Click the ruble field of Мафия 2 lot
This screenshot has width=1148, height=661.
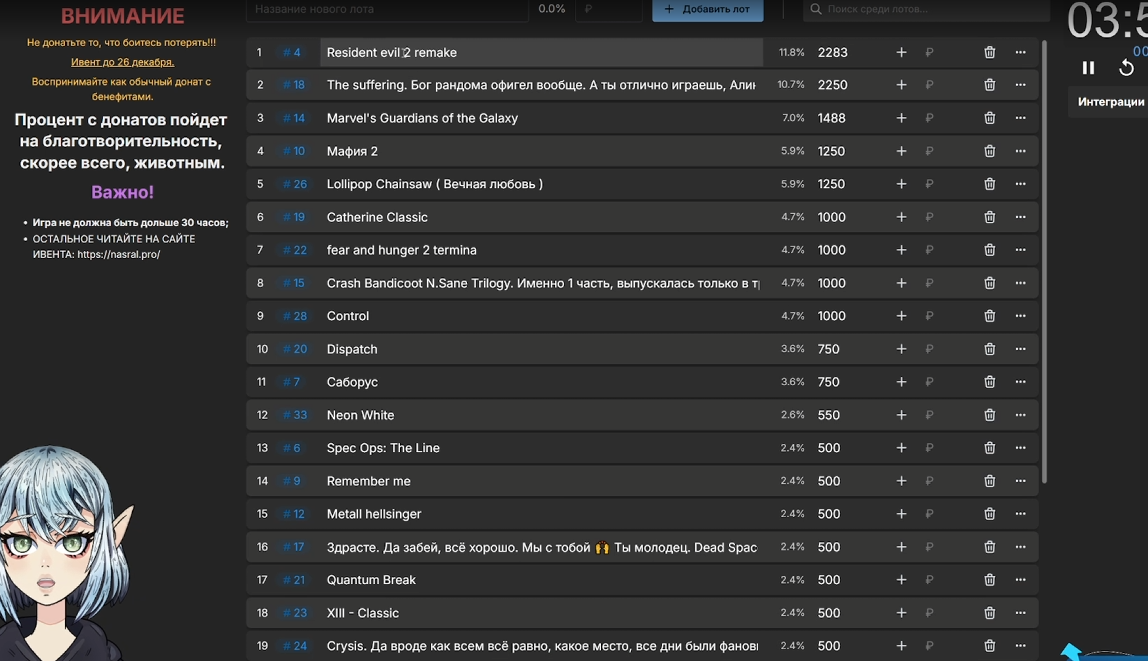tap(929, 151)
